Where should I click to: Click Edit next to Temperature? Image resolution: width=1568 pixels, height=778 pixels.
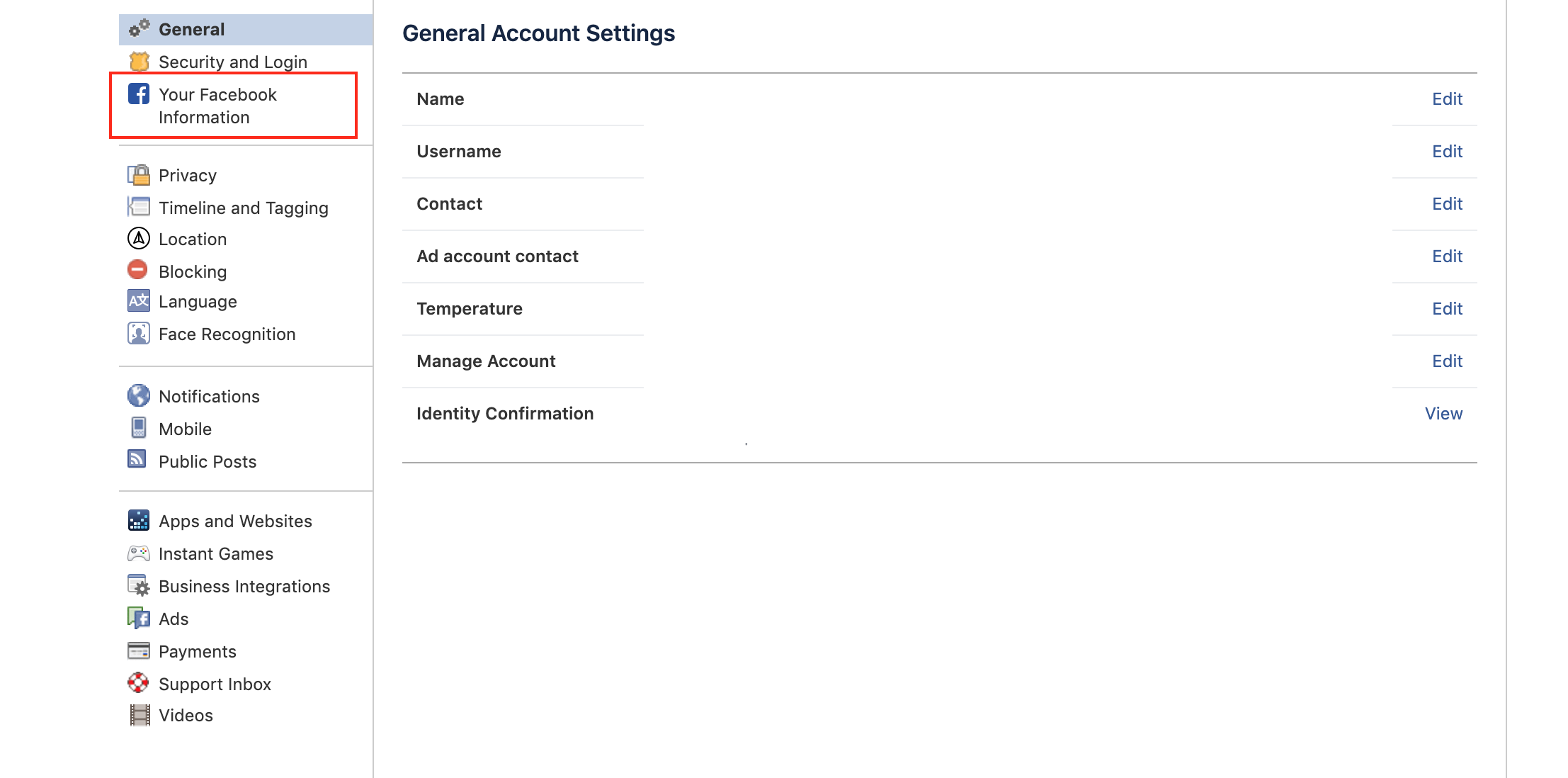(1447, 308)
